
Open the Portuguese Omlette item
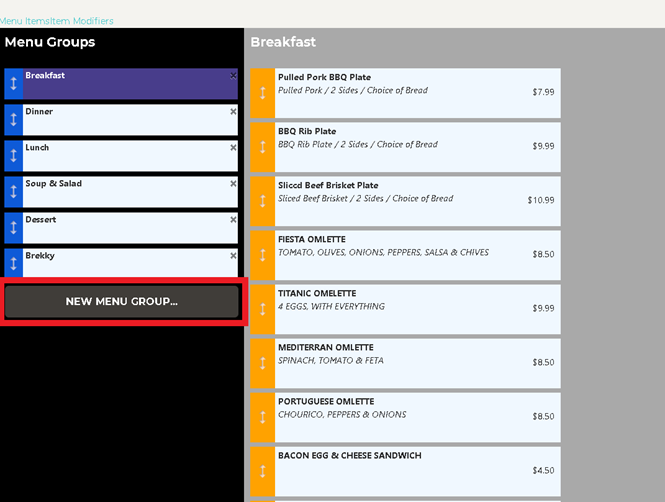click(x=415, y=417)
